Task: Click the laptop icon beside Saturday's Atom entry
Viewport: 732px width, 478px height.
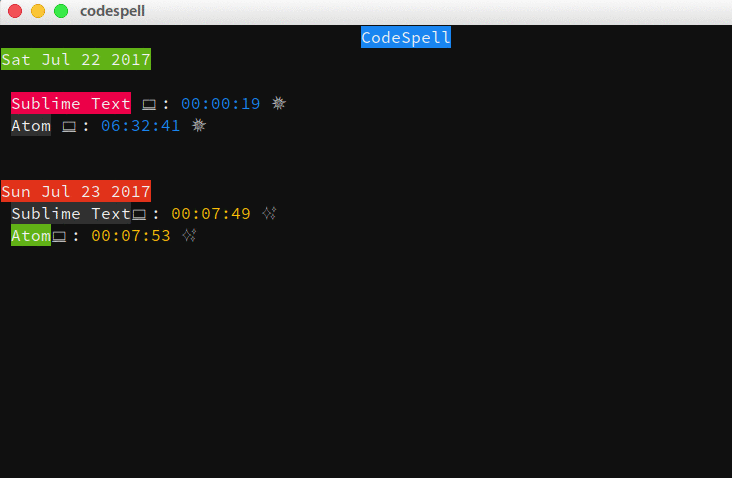Action: [x=69, y=127]
